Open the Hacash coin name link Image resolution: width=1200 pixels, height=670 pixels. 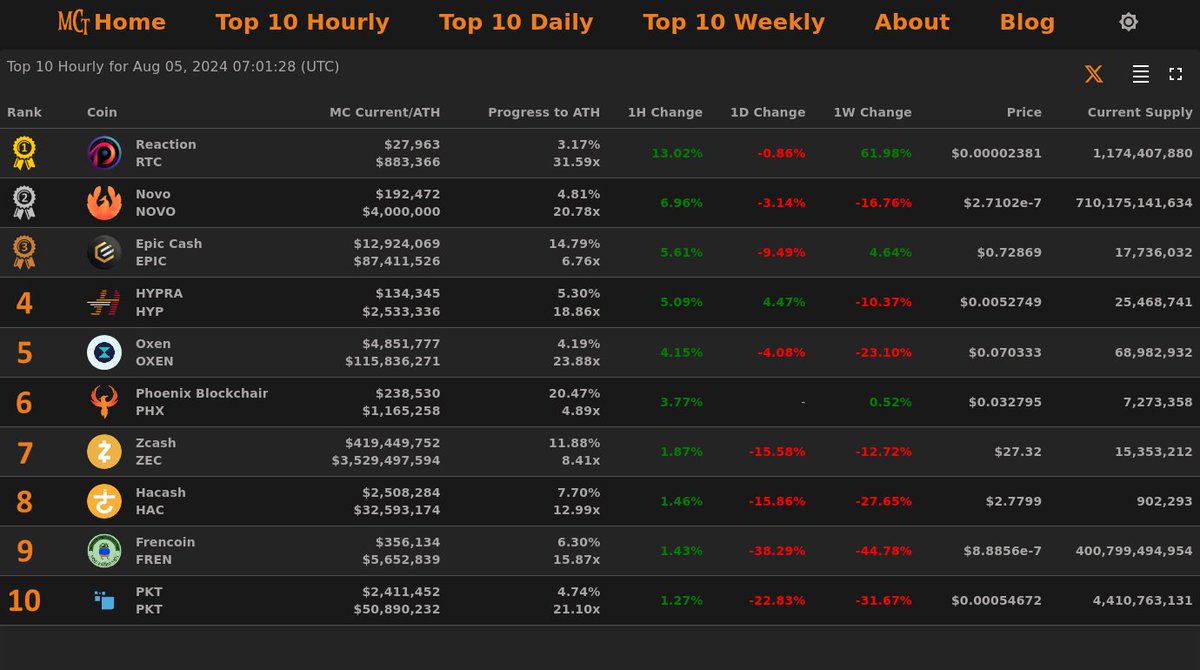coord(161,493)
